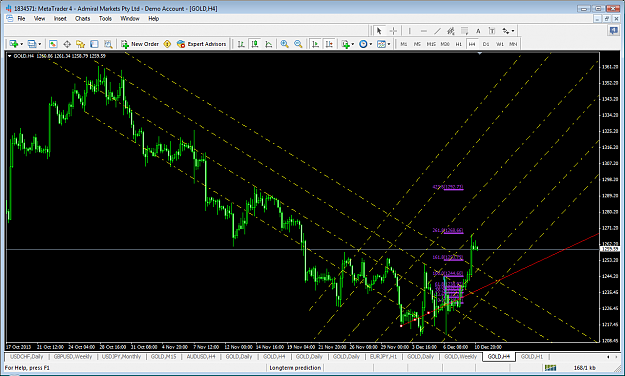625x376 pixels.
Task: Click the 168/1 kb traffic indicator
Action: 585,368
